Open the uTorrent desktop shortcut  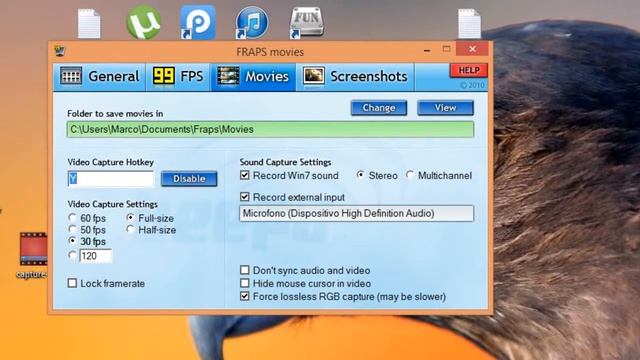pos(143,22)
